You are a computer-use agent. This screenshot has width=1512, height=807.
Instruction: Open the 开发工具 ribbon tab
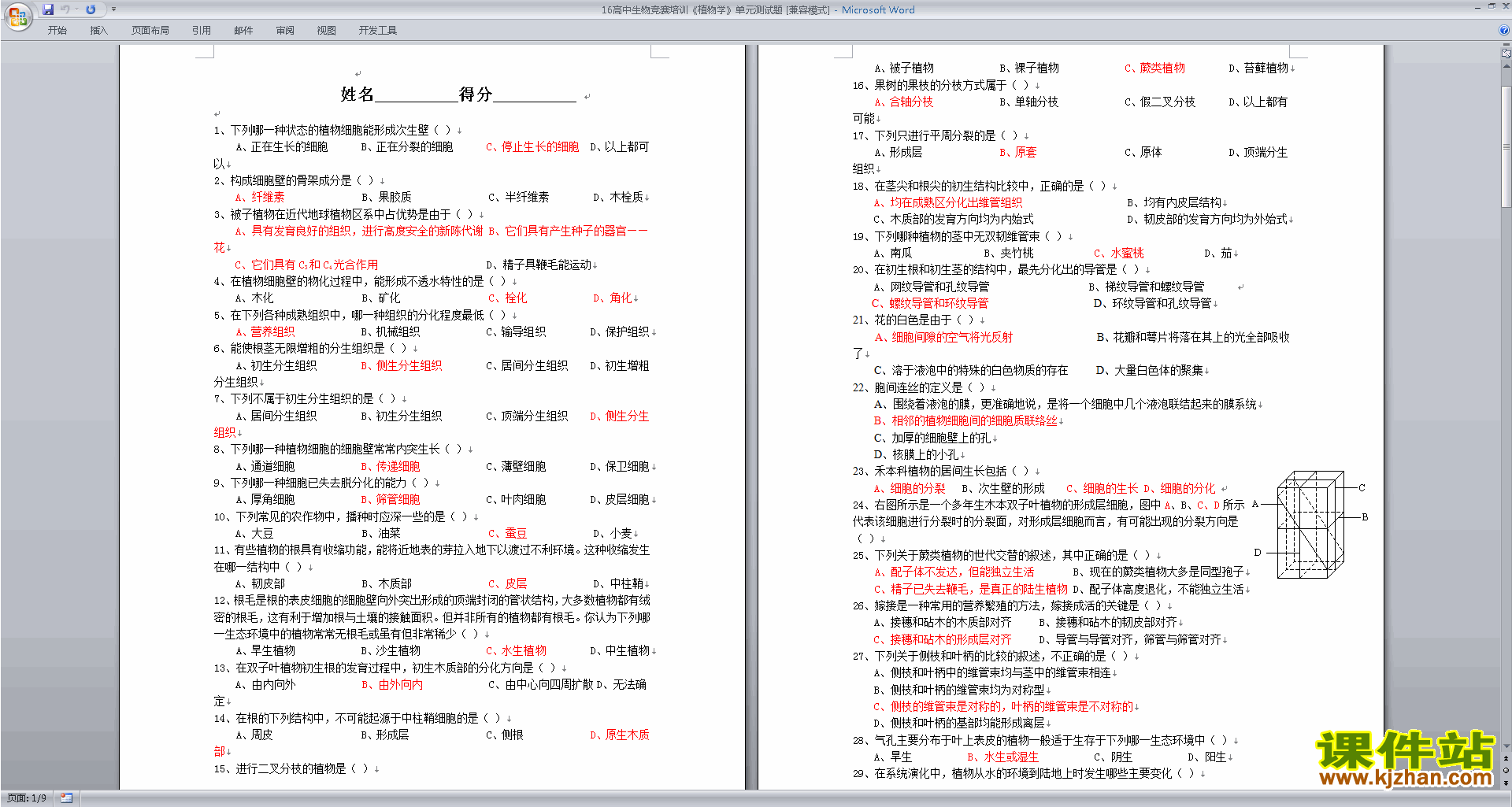[377, 31]
